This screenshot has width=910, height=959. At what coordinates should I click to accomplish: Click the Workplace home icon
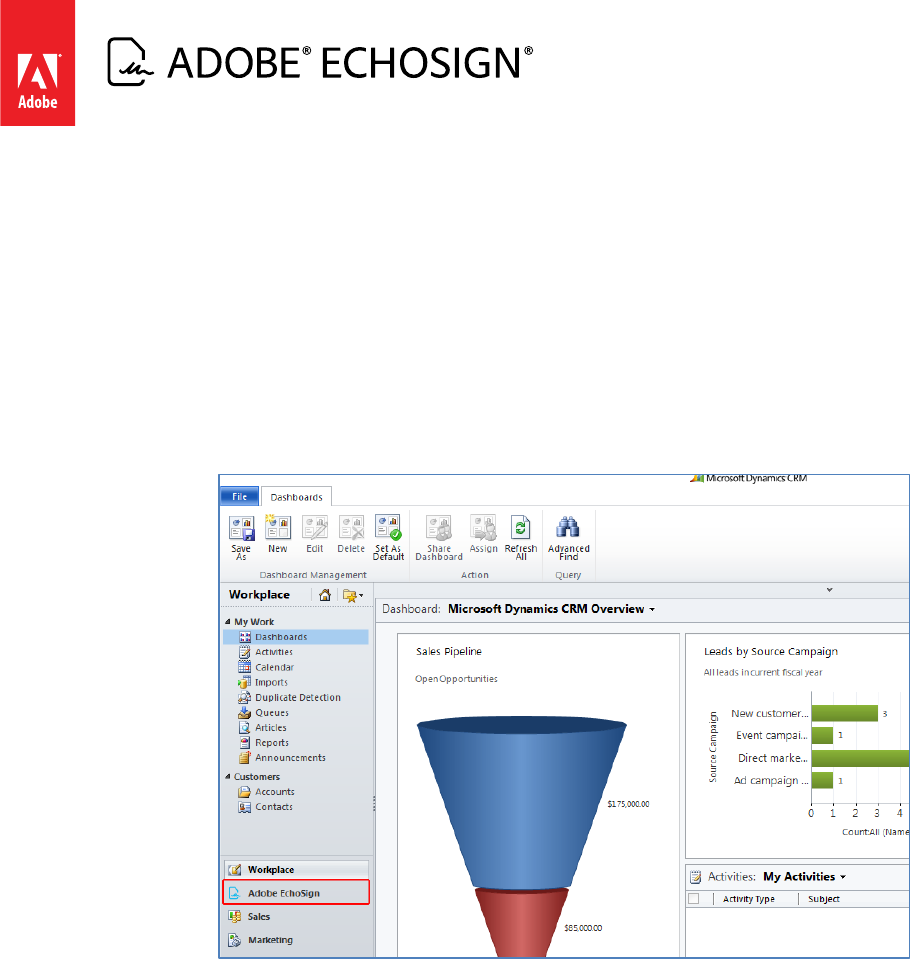pyautogui.click(x=325, y=594)
